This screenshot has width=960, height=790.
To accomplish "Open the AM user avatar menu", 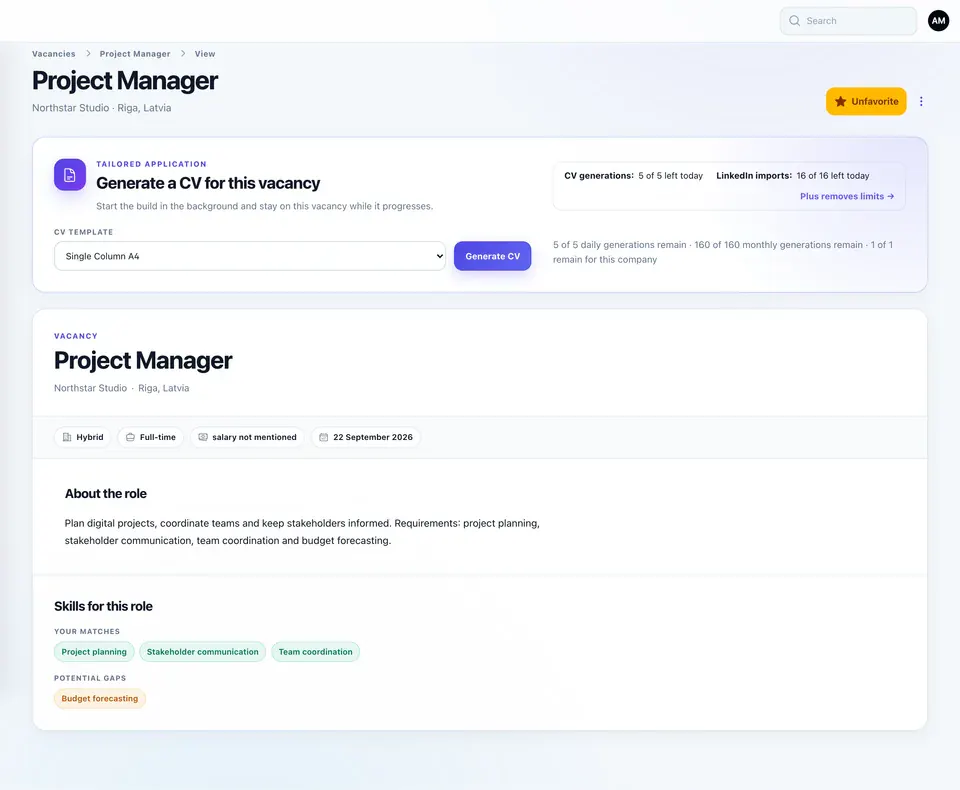I will pos(938,21).
